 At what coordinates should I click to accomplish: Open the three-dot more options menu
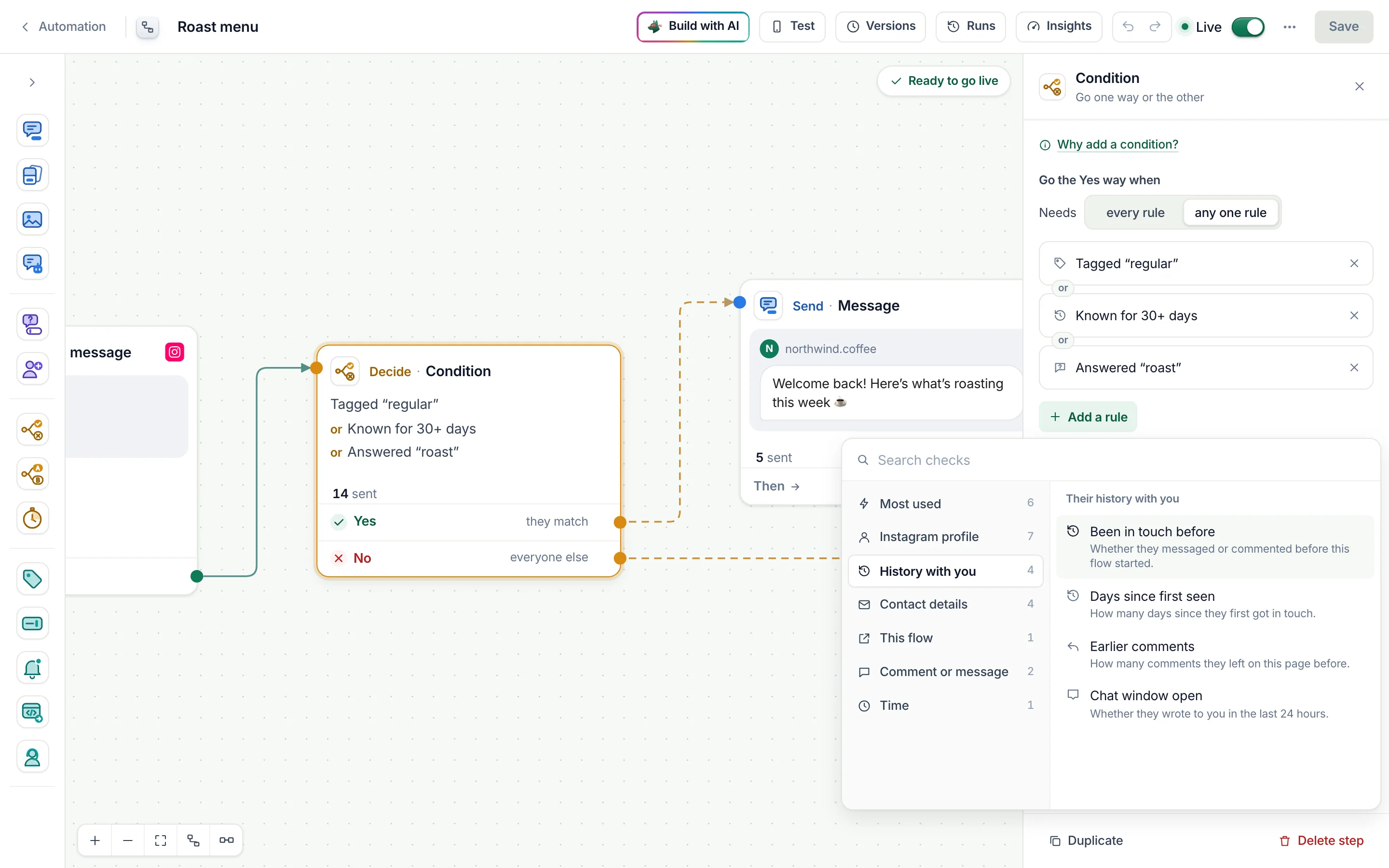click(1289, 27)
